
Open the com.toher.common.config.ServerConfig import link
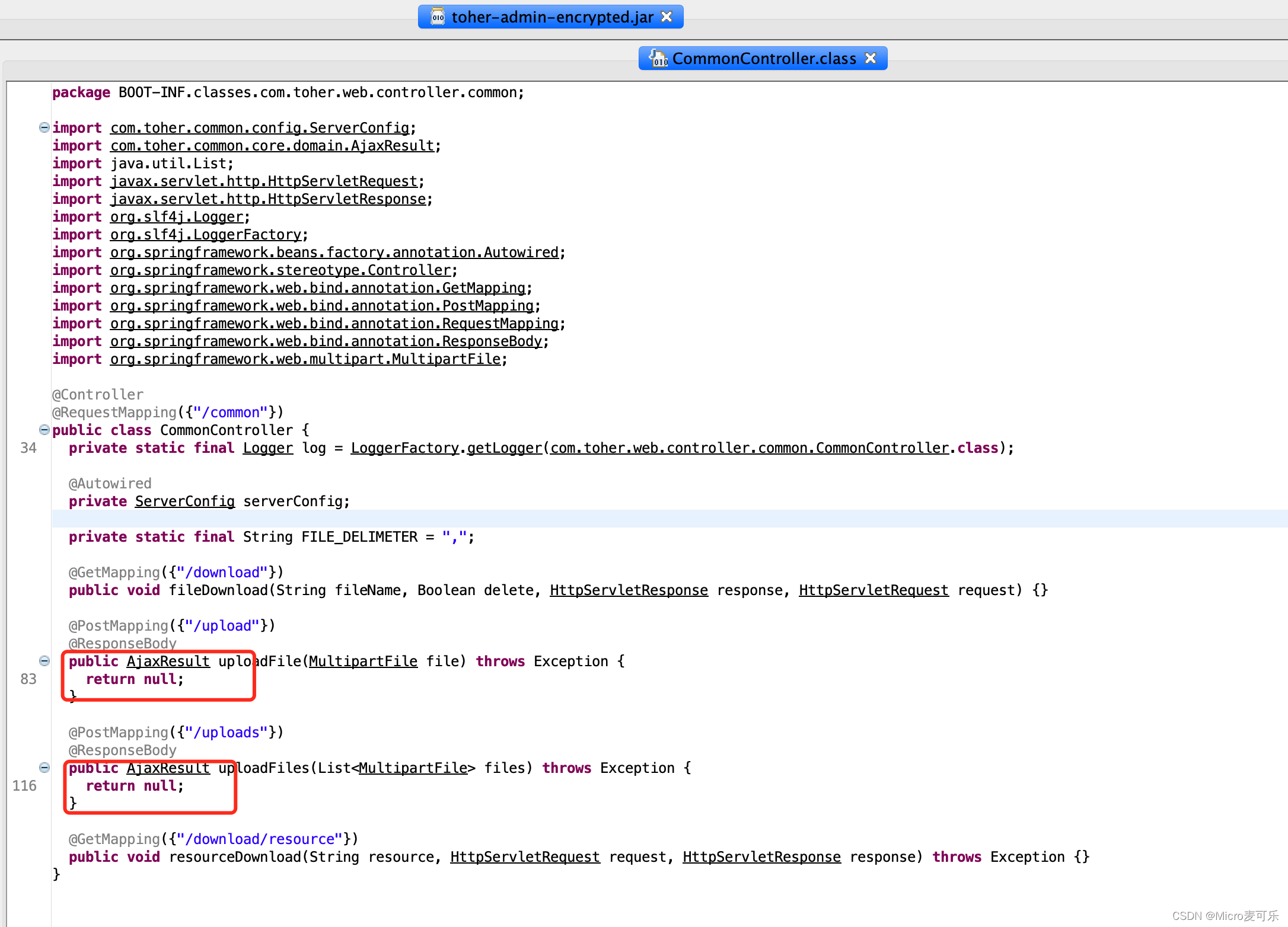click(261, 127)
